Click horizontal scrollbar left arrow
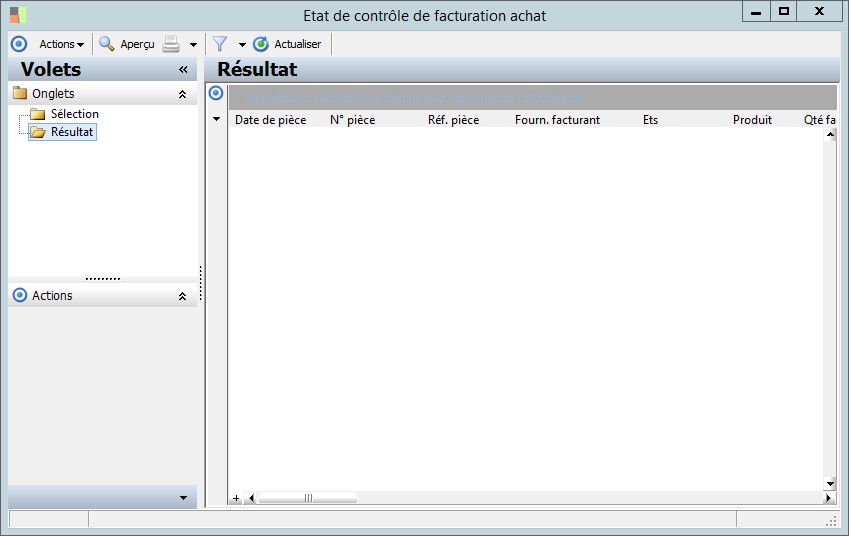 tap(251, 498)
